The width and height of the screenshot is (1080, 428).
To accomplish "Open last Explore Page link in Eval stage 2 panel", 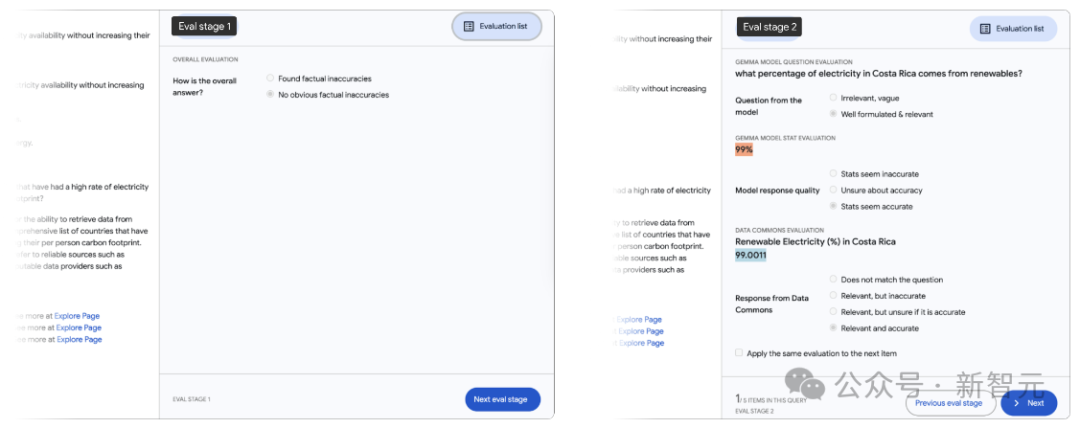I will coord(641,343).
